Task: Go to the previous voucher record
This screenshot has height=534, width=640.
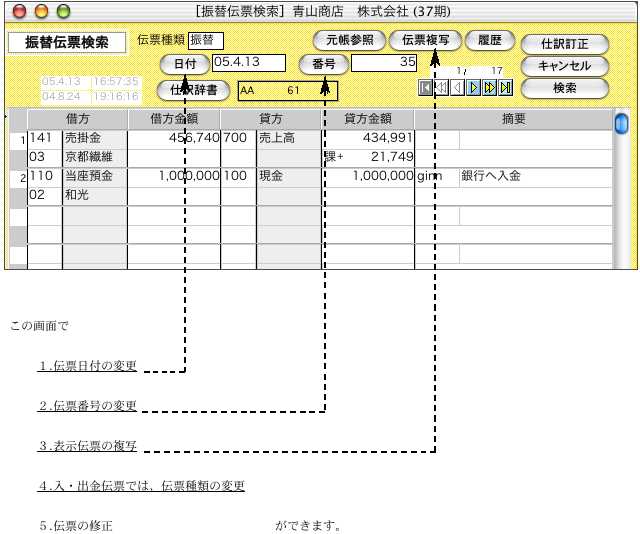Action: coord(457,88)
